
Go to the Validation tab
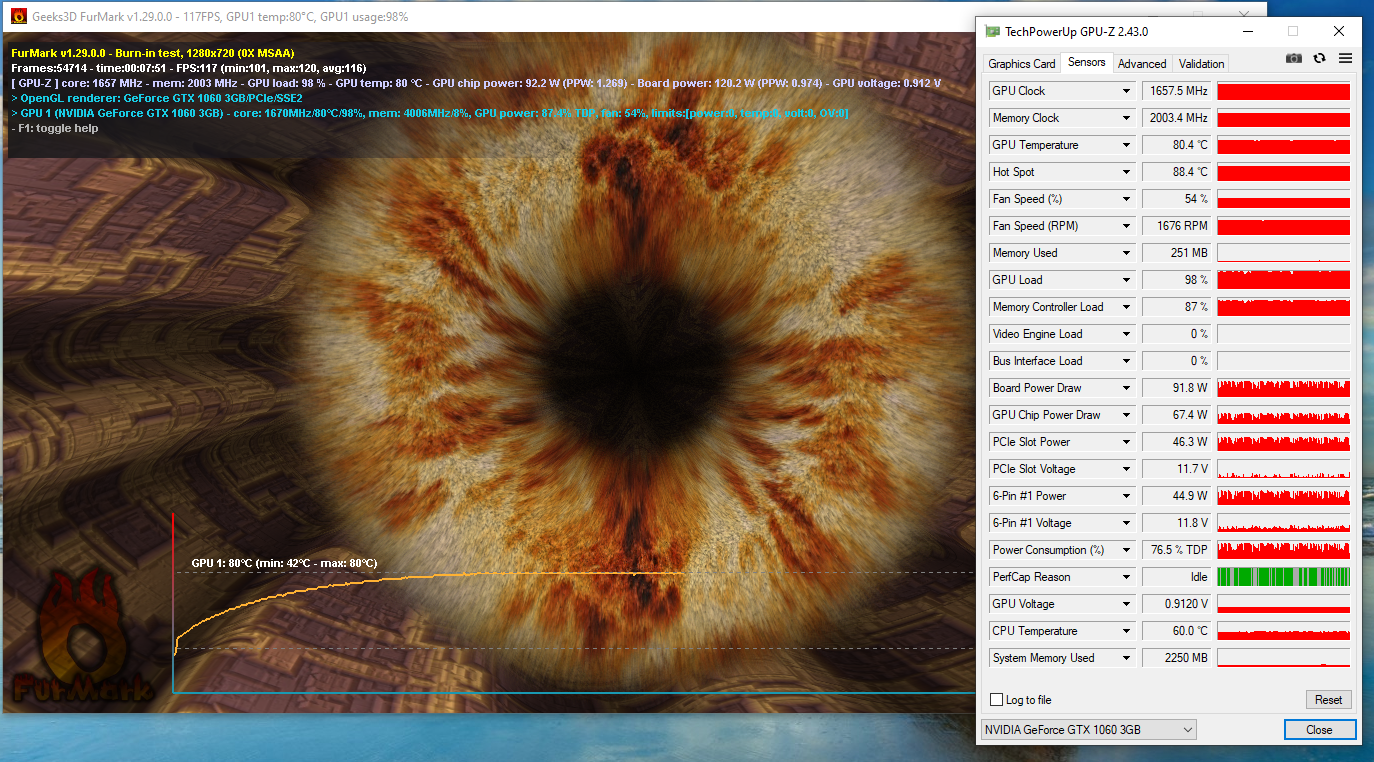(1201, 63)
